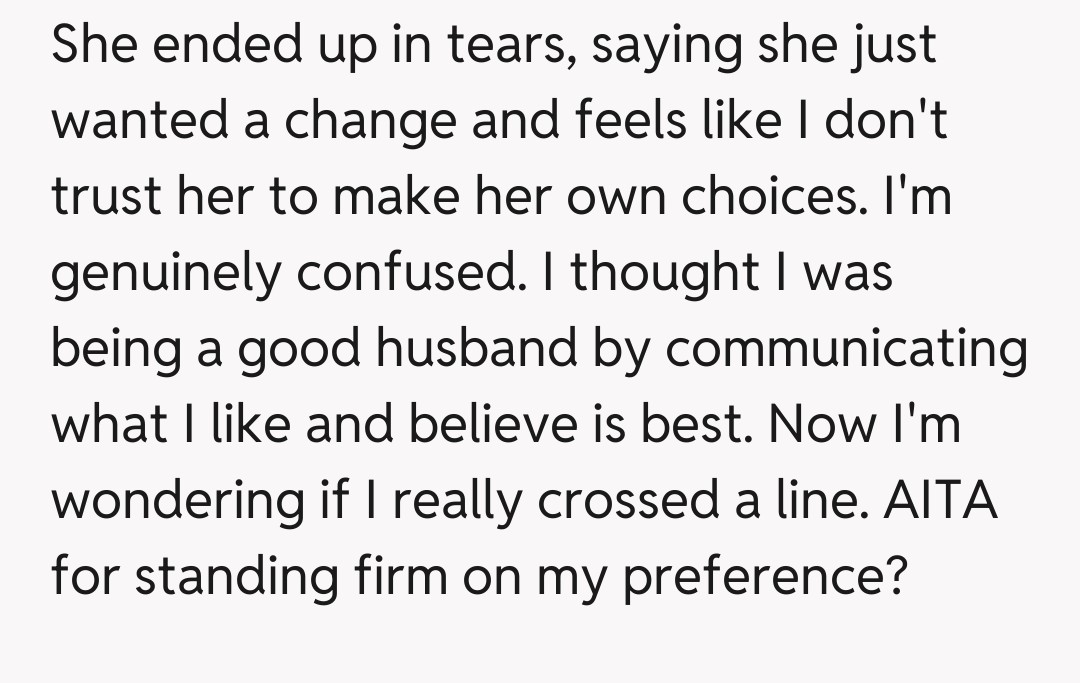This screenshot has height=683, width=1080.
Task: Click the acronym "AITA"
Action: click(940, 498)
